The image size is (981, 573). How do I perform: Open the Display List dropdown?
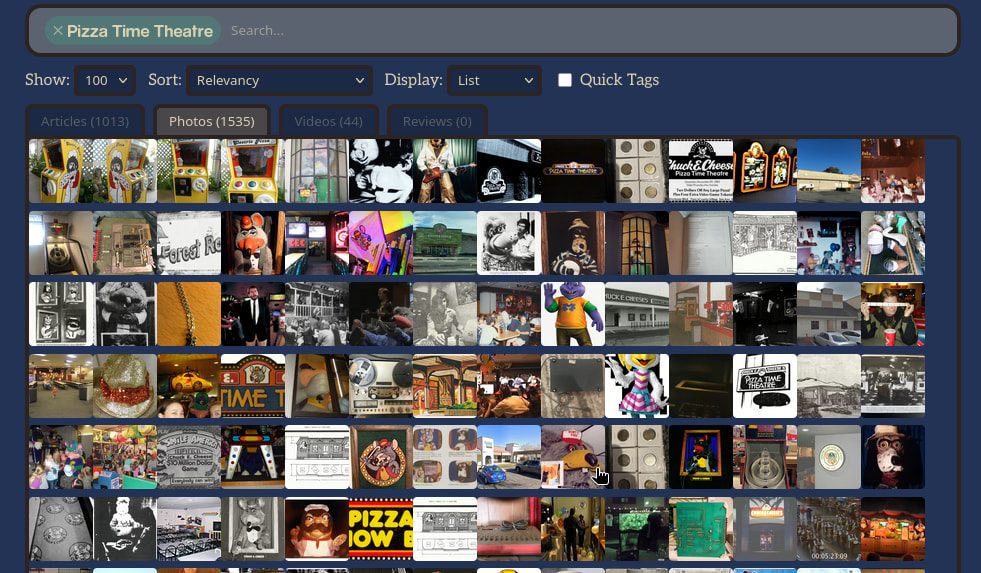point(494,80)
